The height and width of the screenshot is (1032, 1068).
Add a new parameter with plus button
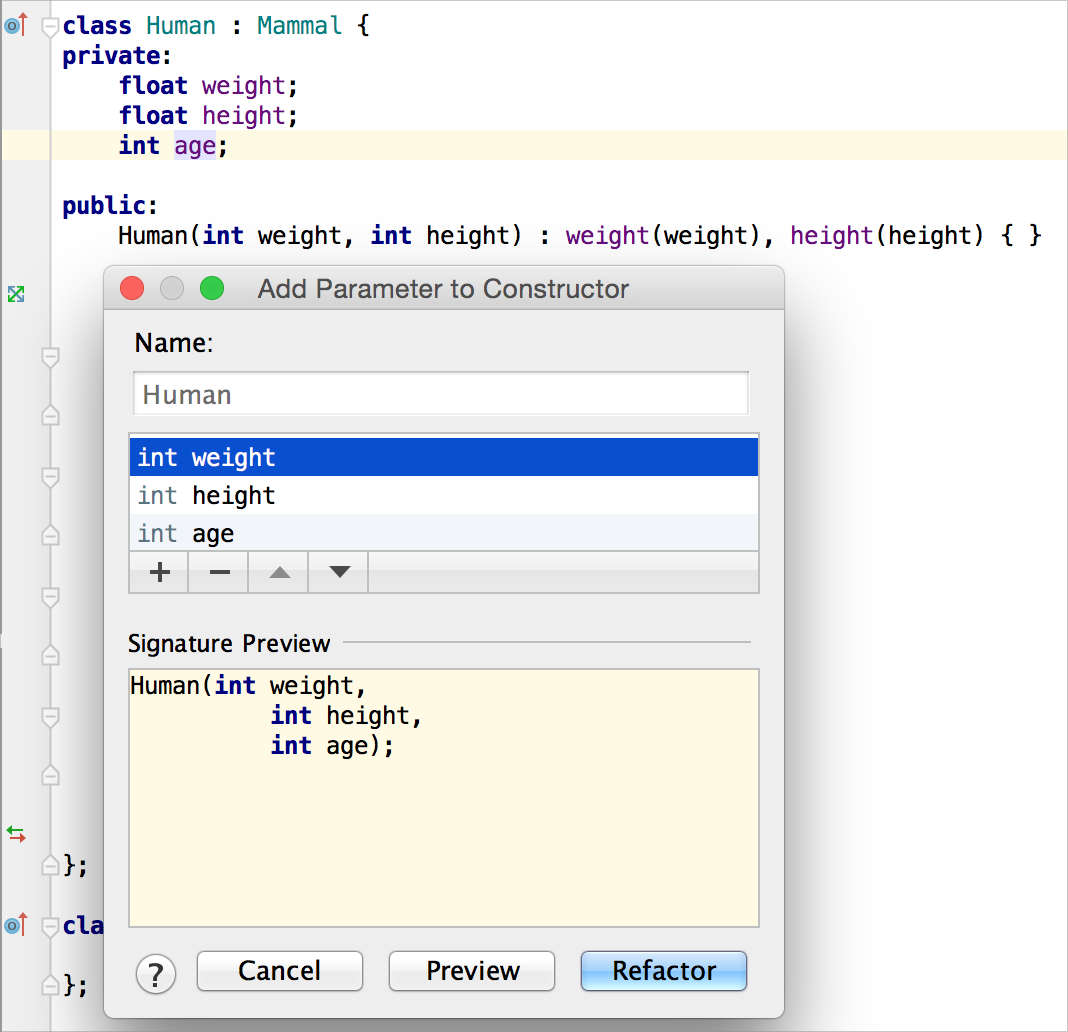159,572
